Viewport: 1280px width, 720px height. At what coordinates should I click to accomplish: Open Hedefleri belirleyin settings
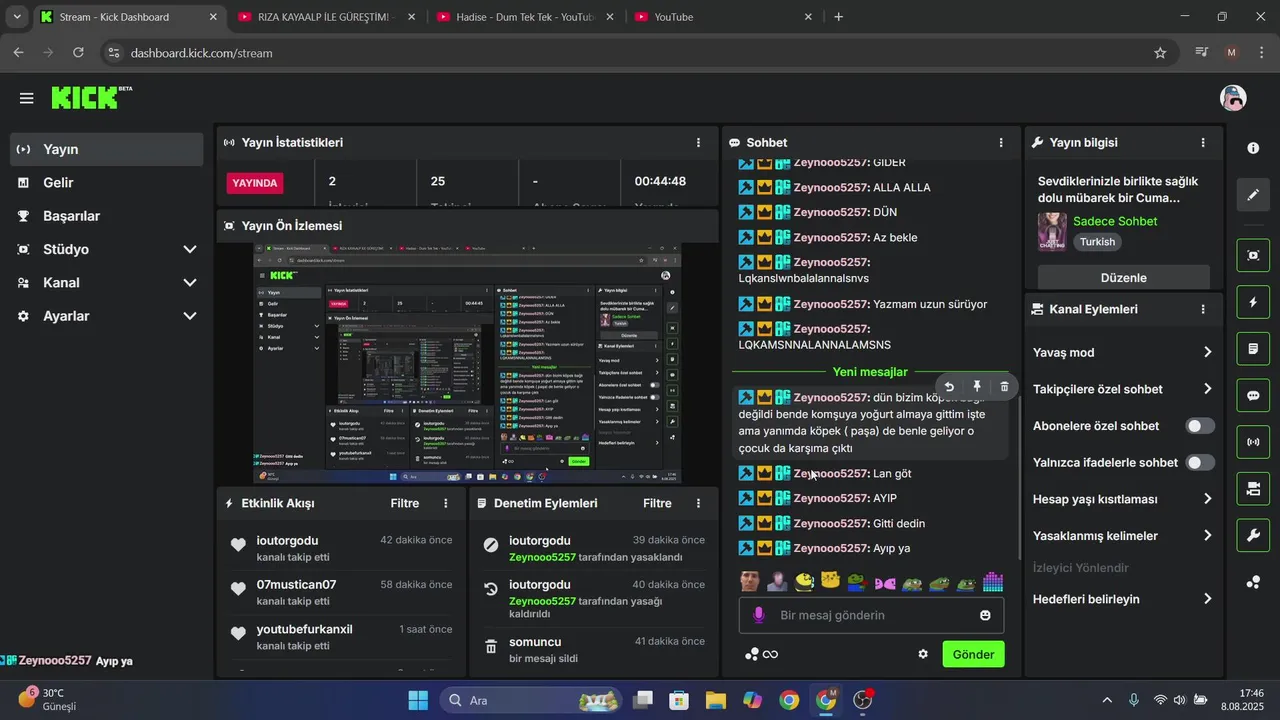pos(1123,599)
